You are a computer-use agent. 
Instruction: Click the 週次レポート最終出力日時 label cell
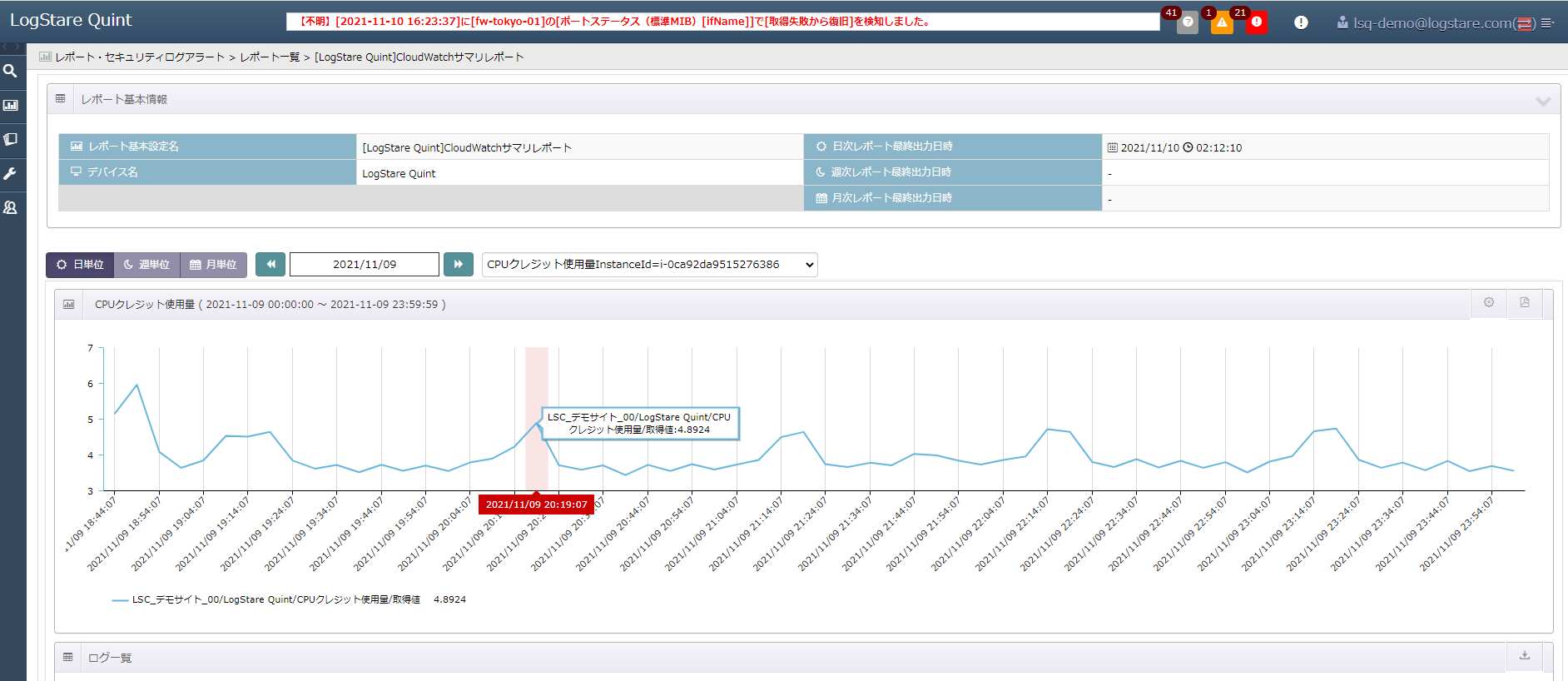coord(953,172)
